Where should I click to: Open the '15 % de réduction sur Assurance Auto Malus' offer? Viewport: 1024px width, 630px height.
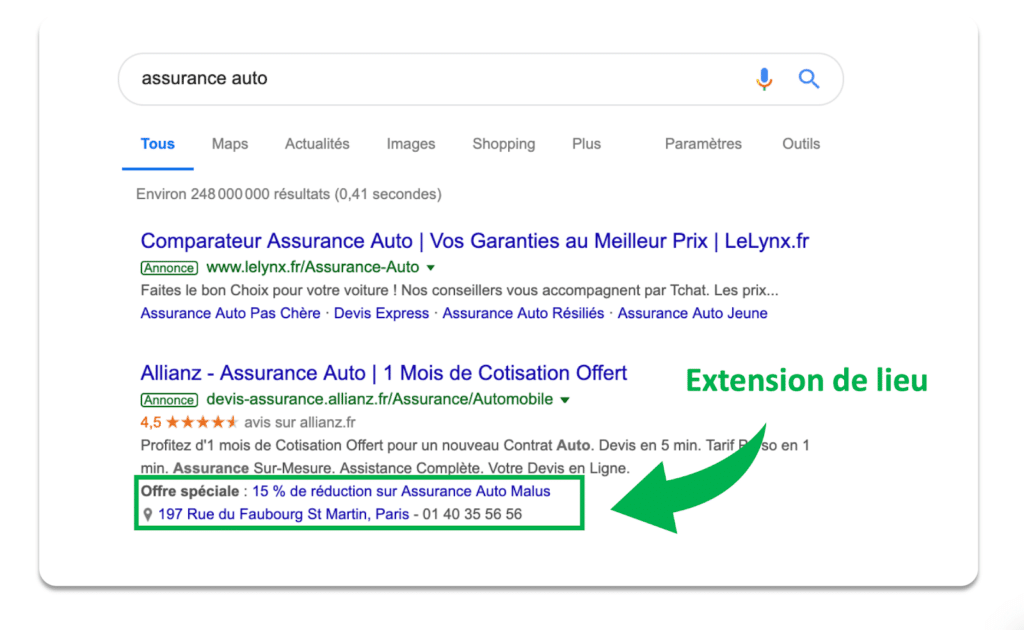pos(401,491)
